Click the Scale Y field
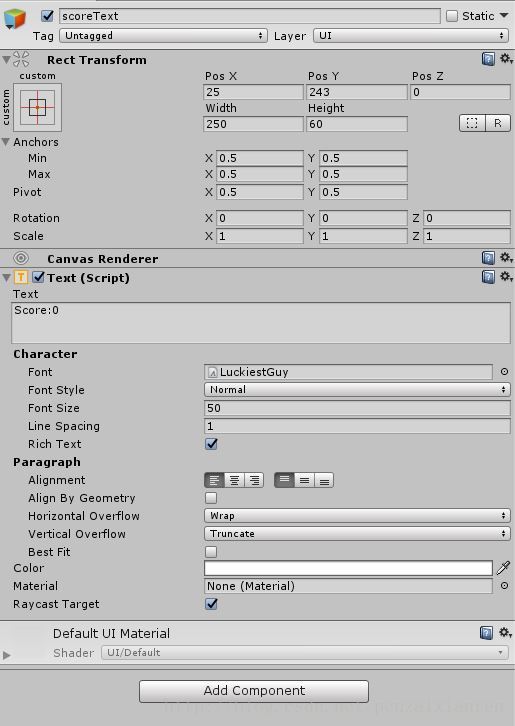515x726 pixels. coord(364,236)
